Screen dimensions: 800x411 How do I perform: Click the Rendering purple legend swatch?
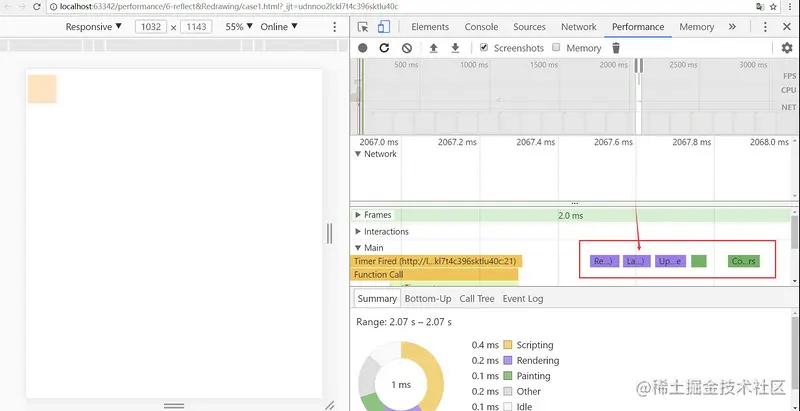[507, 361]
